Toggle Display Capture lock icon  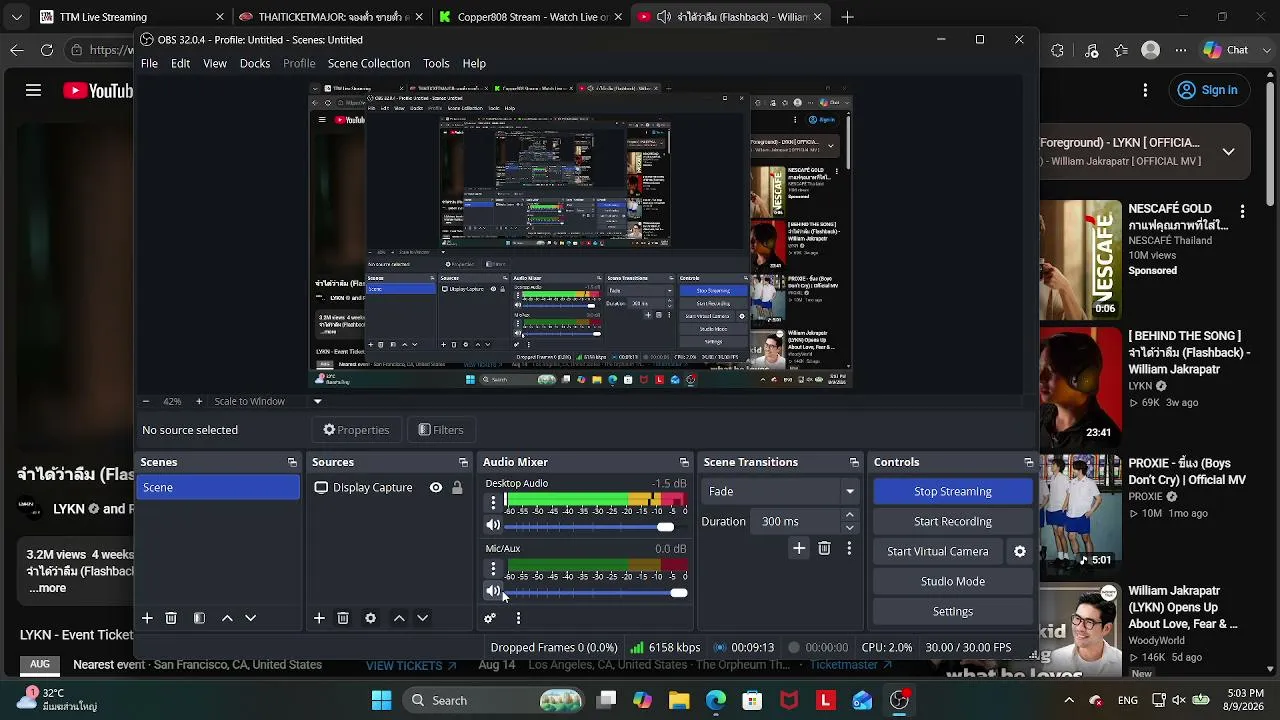tap(457, 487)
